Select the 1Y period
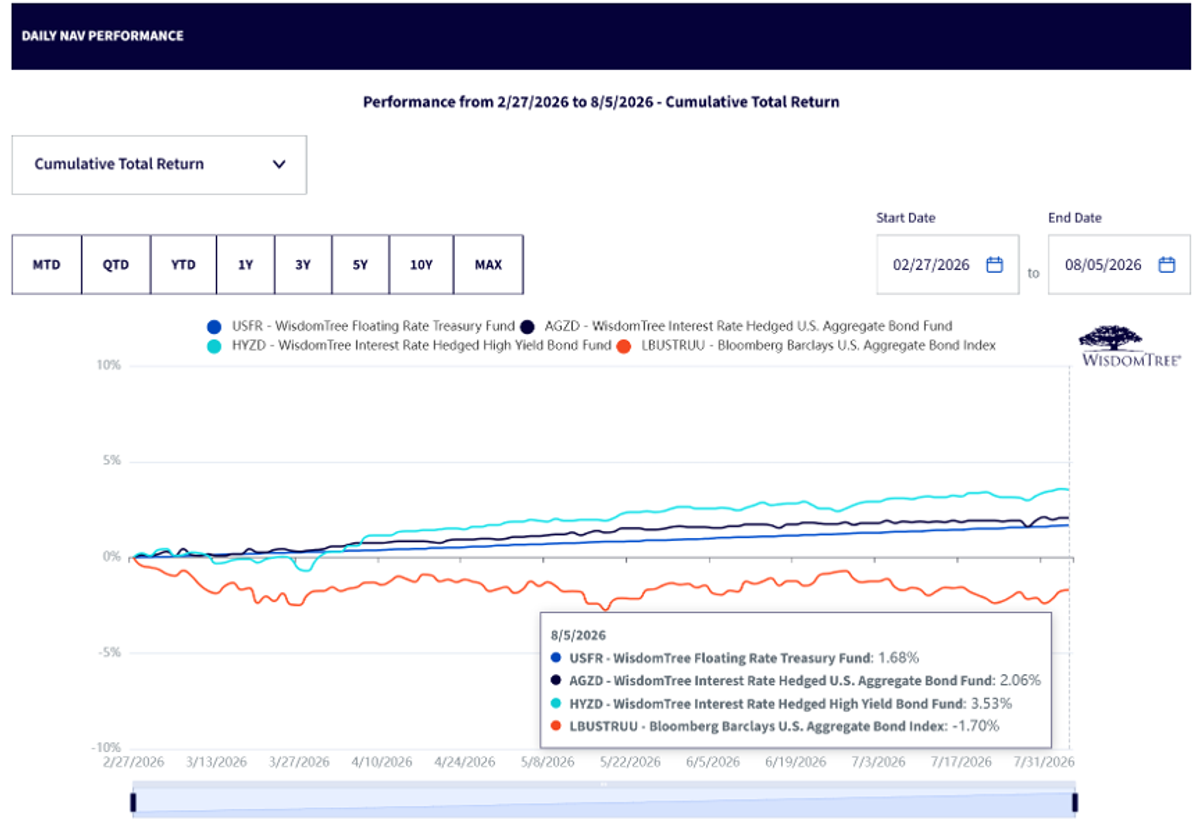 pyautogui.click(x=245, y=265)
